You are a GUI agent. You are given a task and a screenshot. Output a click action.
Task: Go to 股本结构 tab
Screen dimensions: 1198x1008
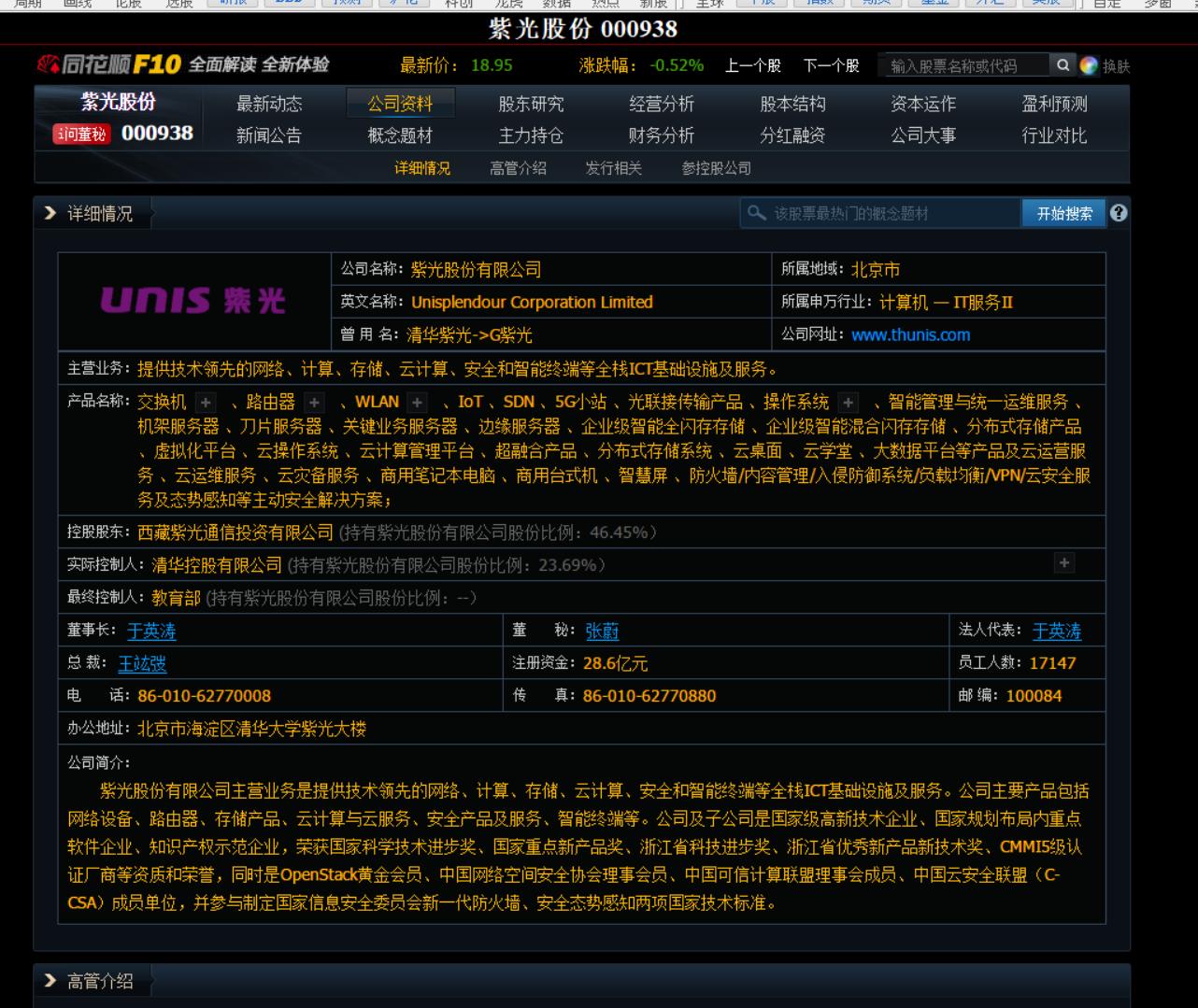pos(792,104)
